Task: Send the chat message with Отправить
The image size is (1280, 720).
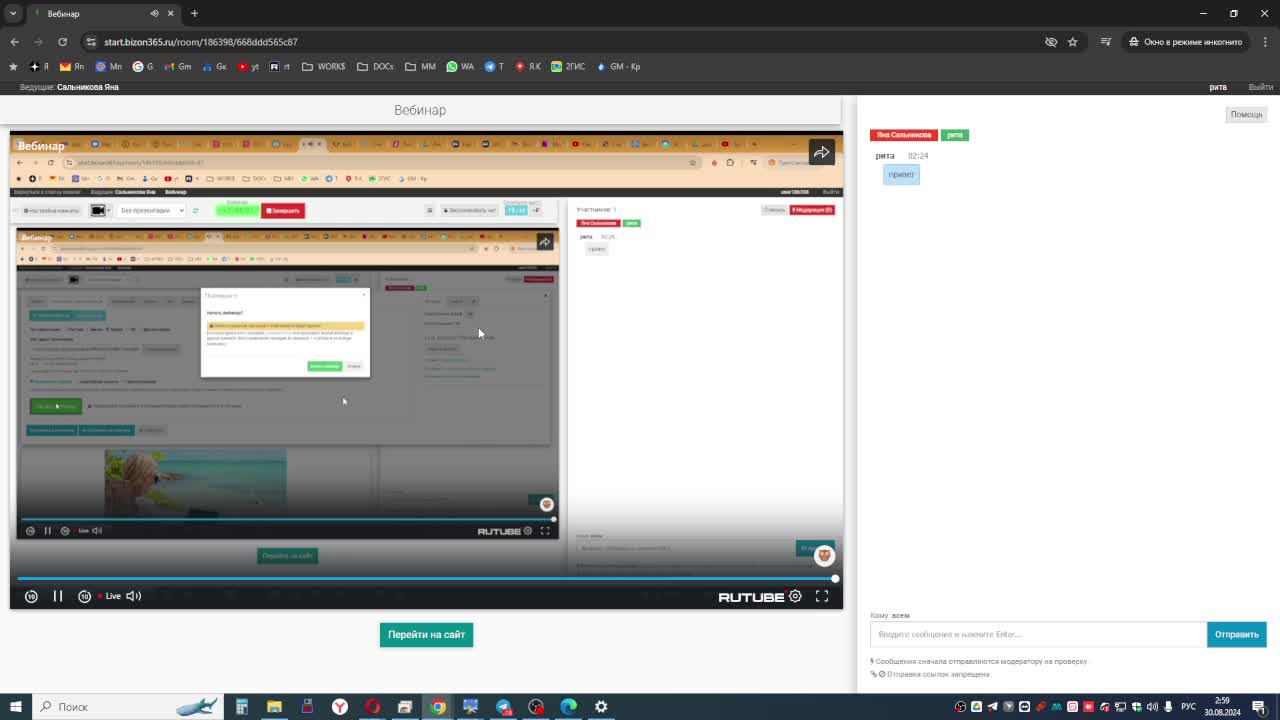Action: point(1236,634)
